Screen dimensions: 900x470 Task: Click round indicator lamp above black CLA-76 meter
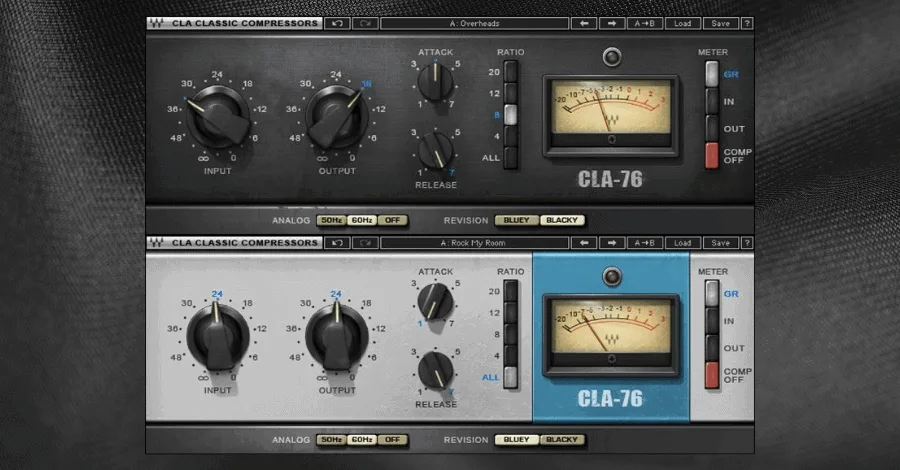(x=612, y=57)
